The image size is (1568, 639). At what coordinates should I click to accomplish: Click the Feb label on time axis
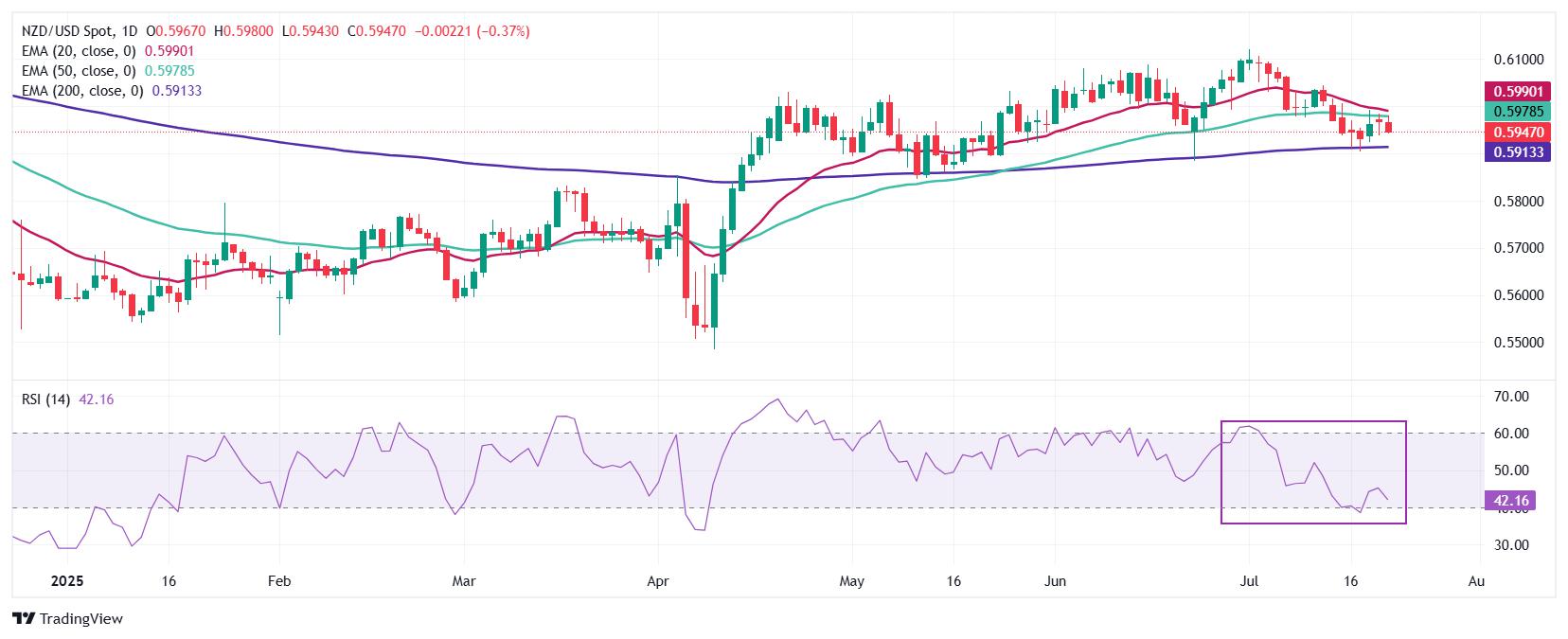(278, 580)
